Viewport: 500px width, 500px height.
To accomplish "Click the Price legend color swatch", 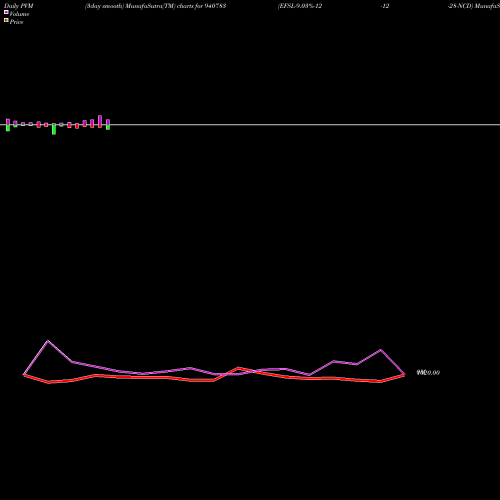I will pos(6,20).
